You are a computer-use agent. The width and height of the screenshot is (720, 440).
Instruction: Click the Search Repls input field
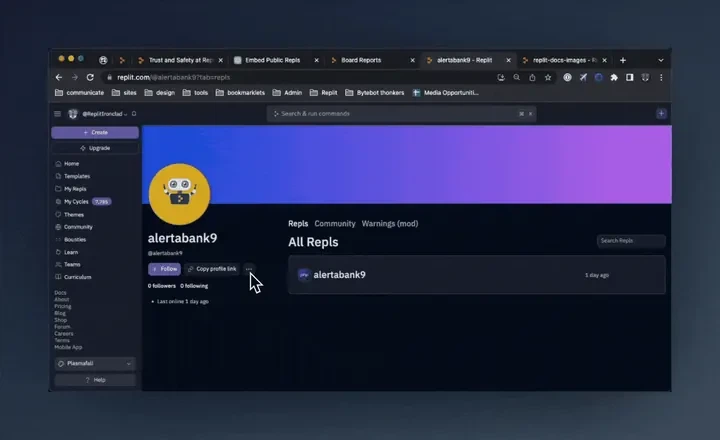pos(631,241)
